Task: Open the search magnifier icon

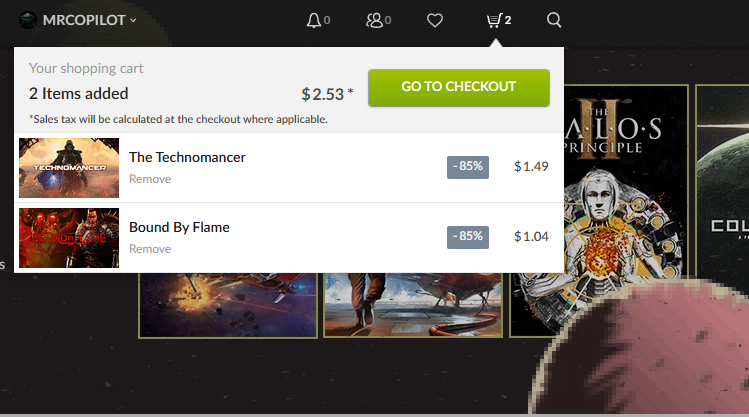Action: (x=554, y=20)
